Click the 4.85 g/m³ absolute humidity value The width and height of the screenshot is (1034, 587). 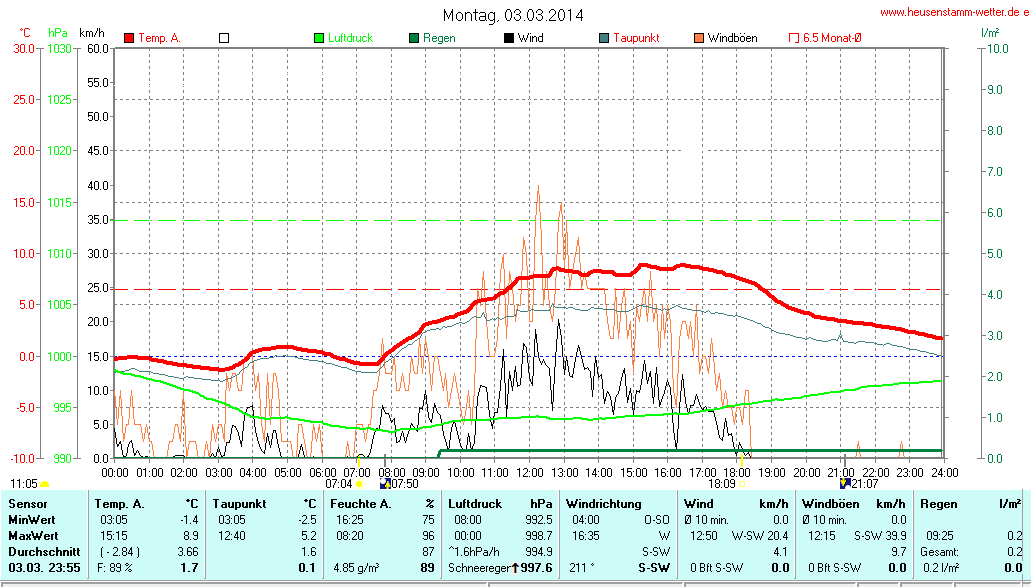click(x=356, y=568)
